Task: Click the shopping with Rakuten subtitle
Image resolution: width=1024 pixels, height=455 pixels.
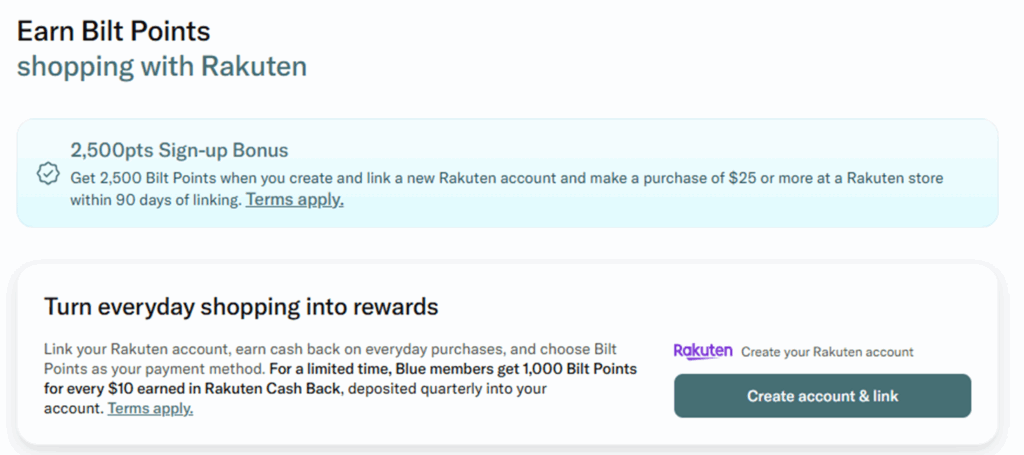Action: click(162, 66)
